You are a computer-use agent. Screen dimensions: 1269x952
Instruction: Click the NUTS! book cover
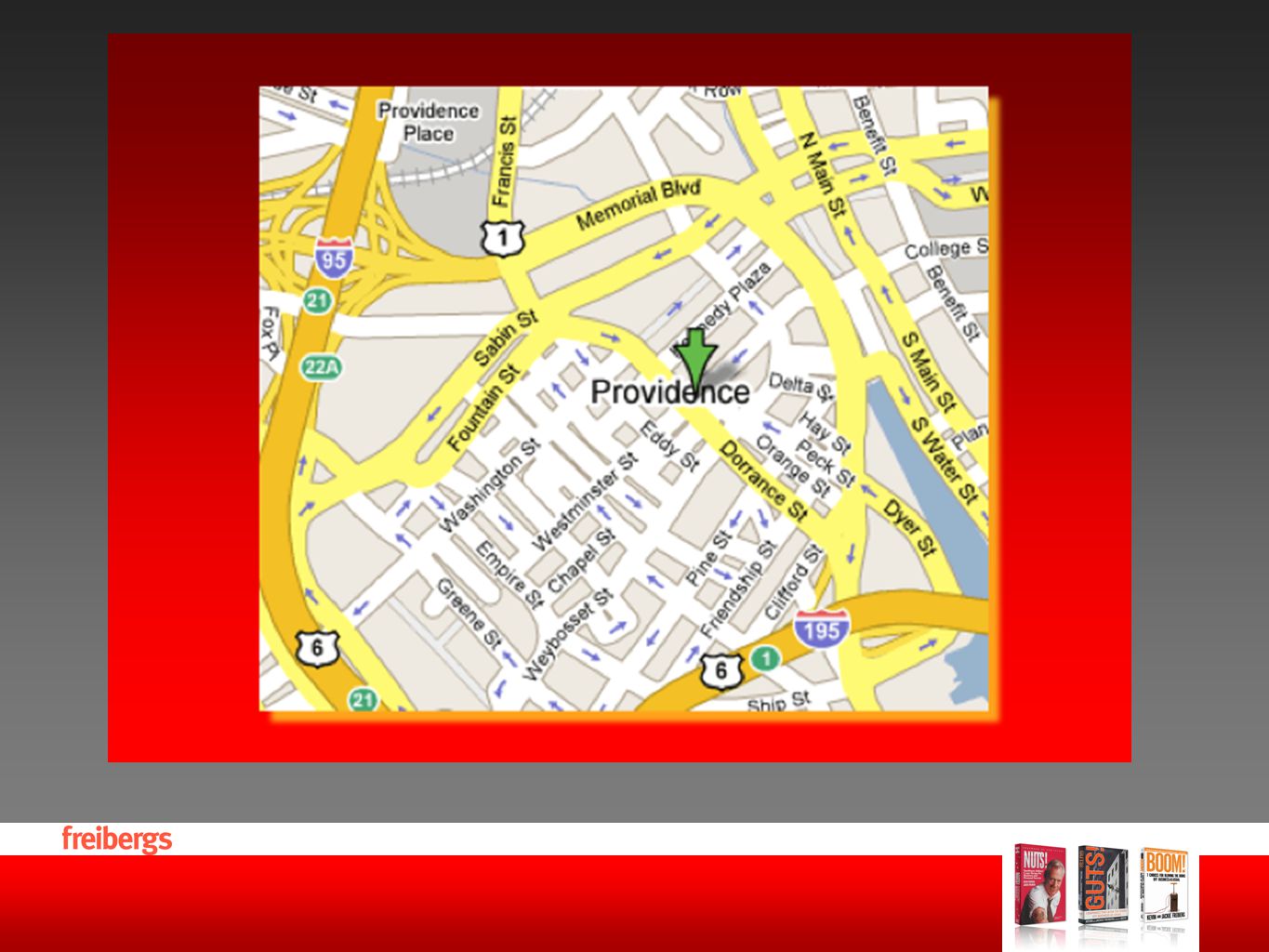[x=1039, y=884]
